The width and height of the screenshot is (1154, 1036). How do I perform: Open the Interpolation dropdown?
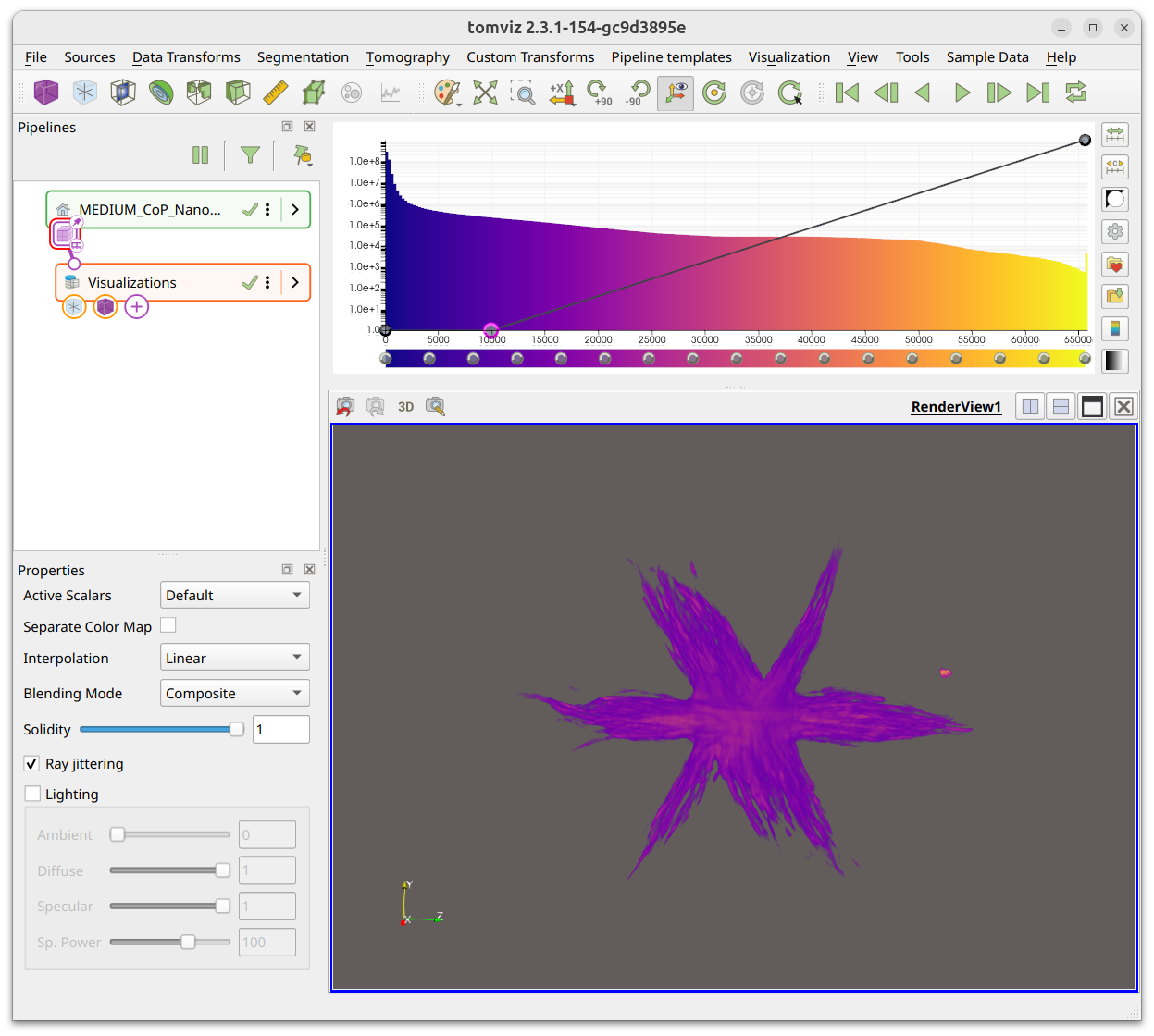[x=235, y=658]
